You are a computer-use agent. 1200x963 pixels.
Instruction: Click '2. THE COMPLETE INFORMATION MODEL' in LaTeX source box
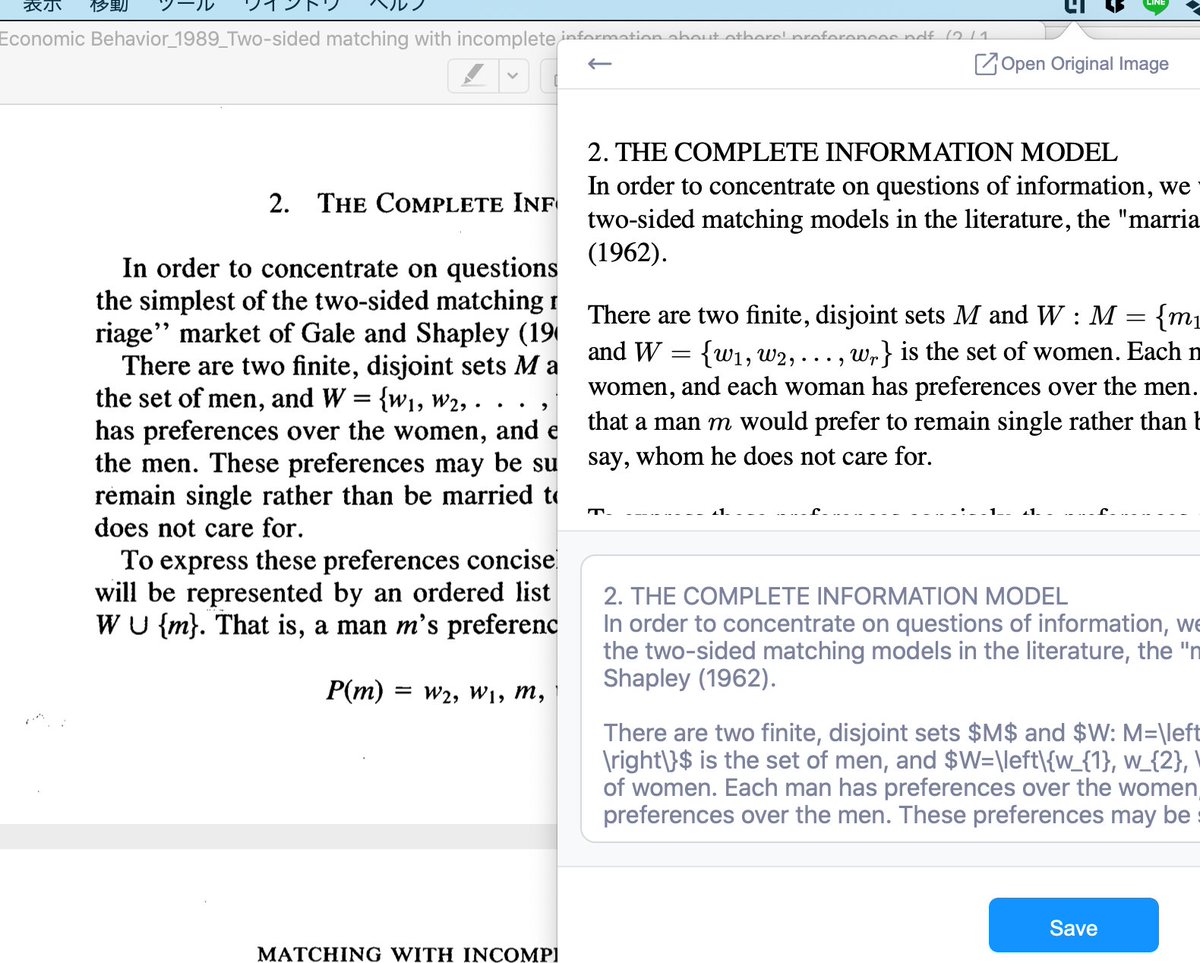pyautogui.click(x=836, y=596)
